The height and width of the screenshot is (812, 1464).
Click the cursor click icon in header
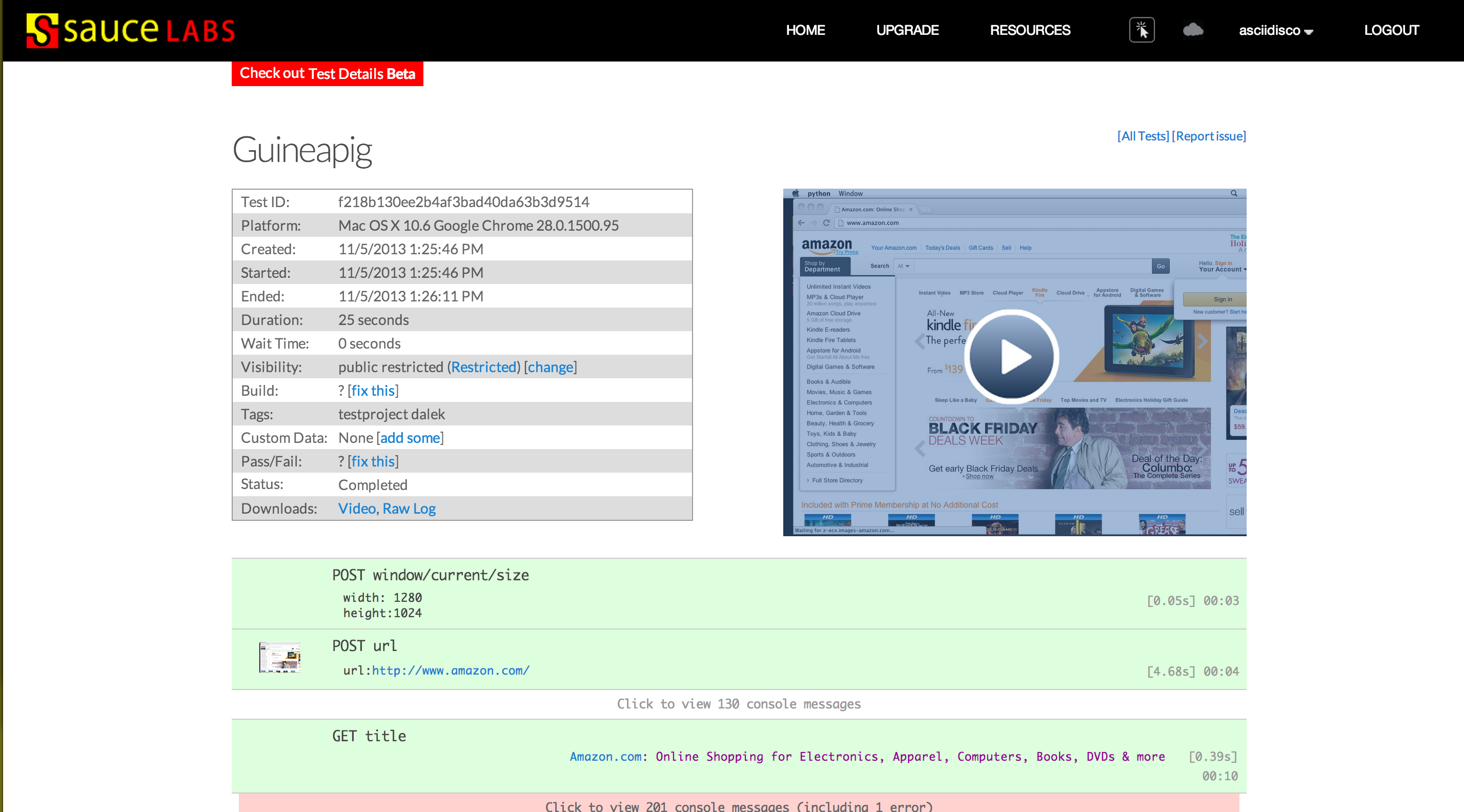[1141, 30]
